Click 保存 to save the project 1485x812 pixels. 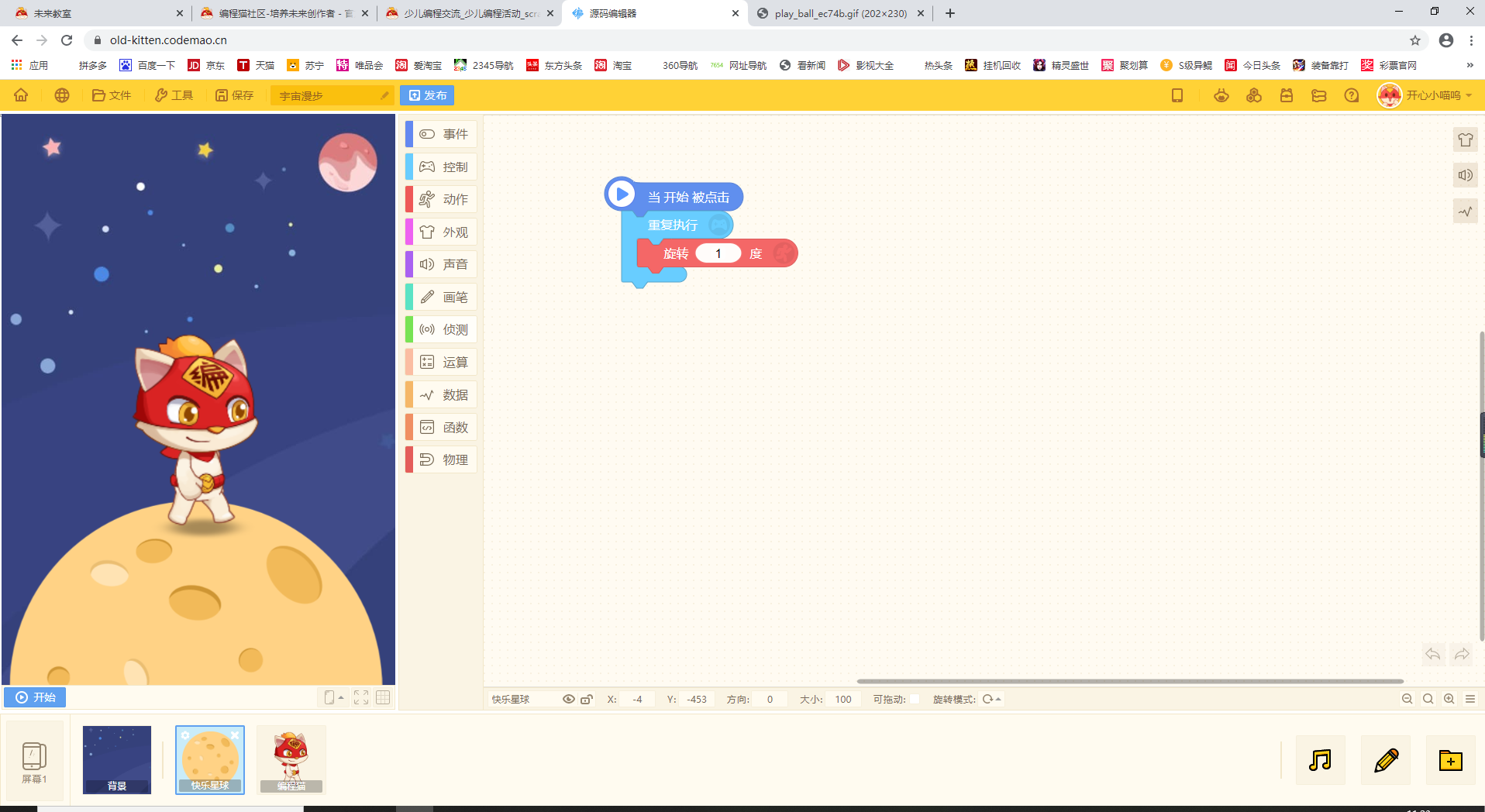(x=235, y=95)
